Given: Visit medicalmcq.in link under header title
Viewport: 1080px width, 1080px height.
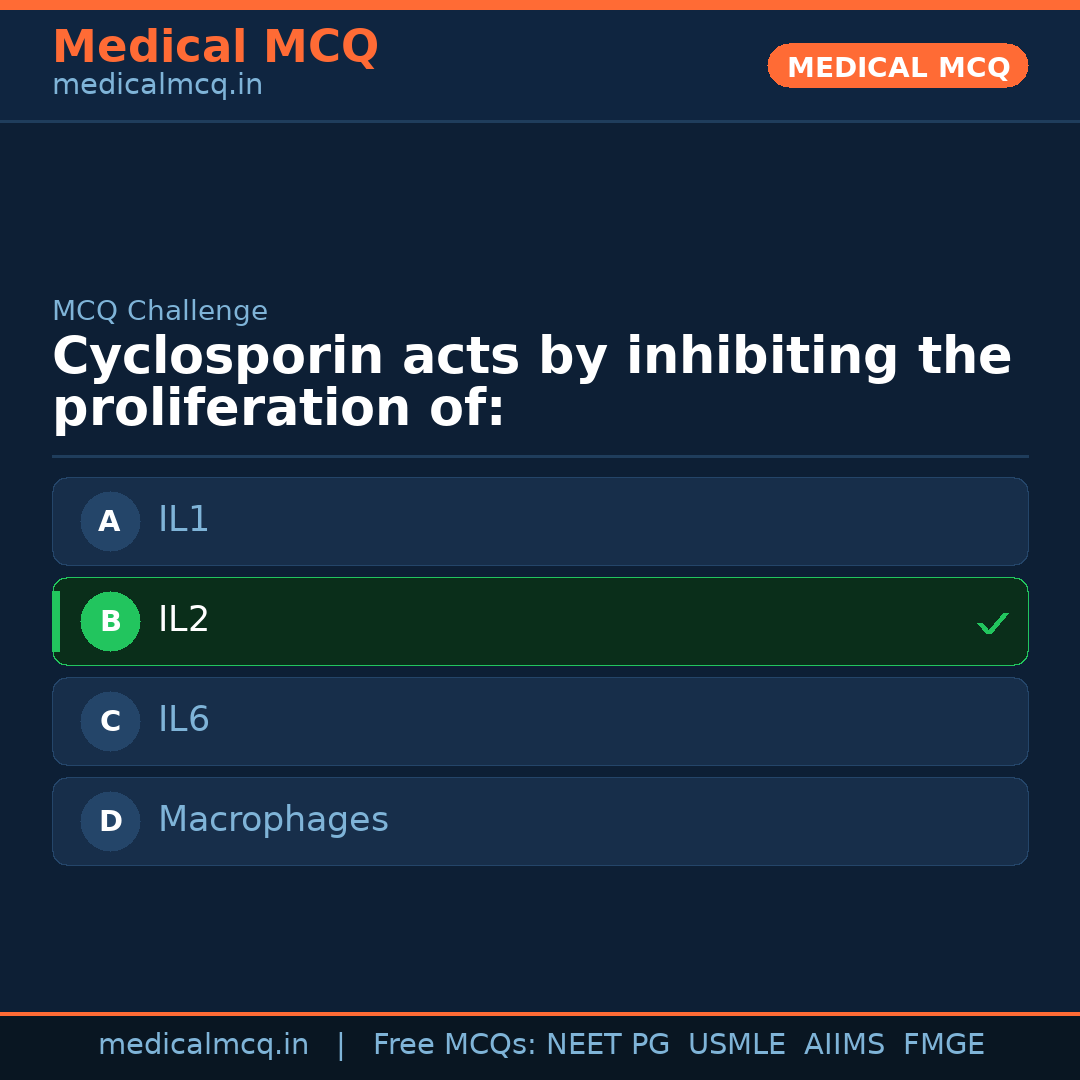Looking at the screenshot, I should point(157,86).
